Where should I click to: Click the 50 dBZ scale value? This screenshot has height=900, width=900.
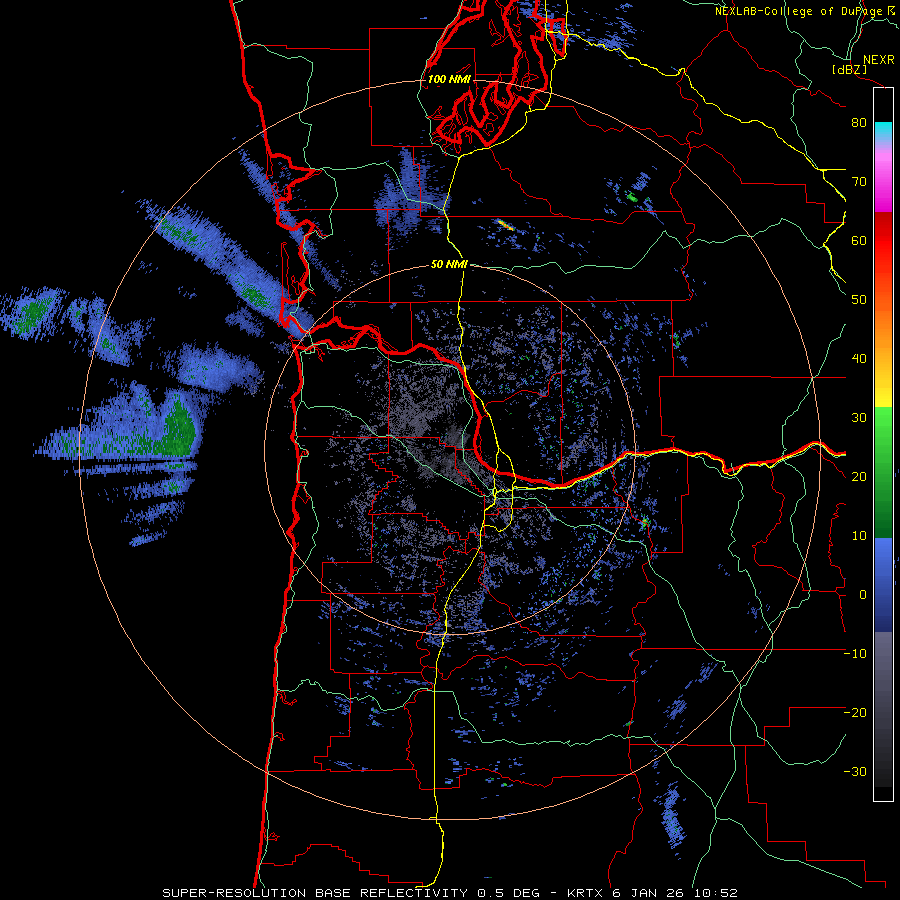click(x=859, y=300)
